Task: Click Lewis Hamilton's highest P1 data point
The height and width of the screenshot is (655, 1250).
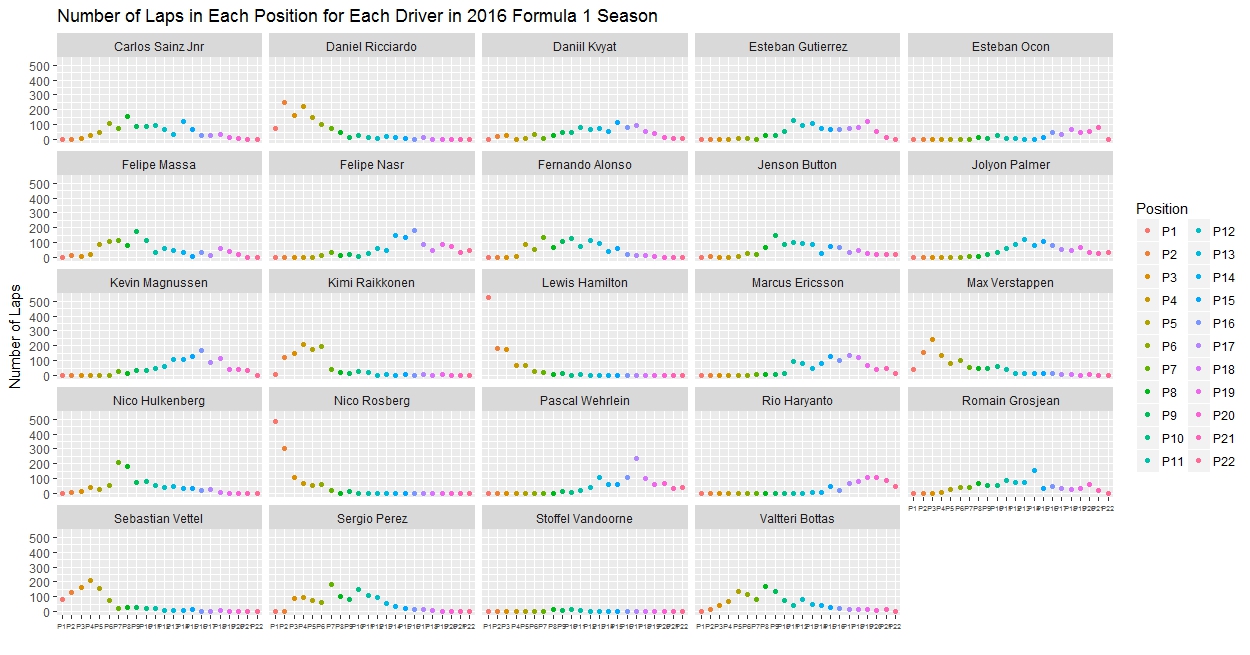Action: pos(488,297)
